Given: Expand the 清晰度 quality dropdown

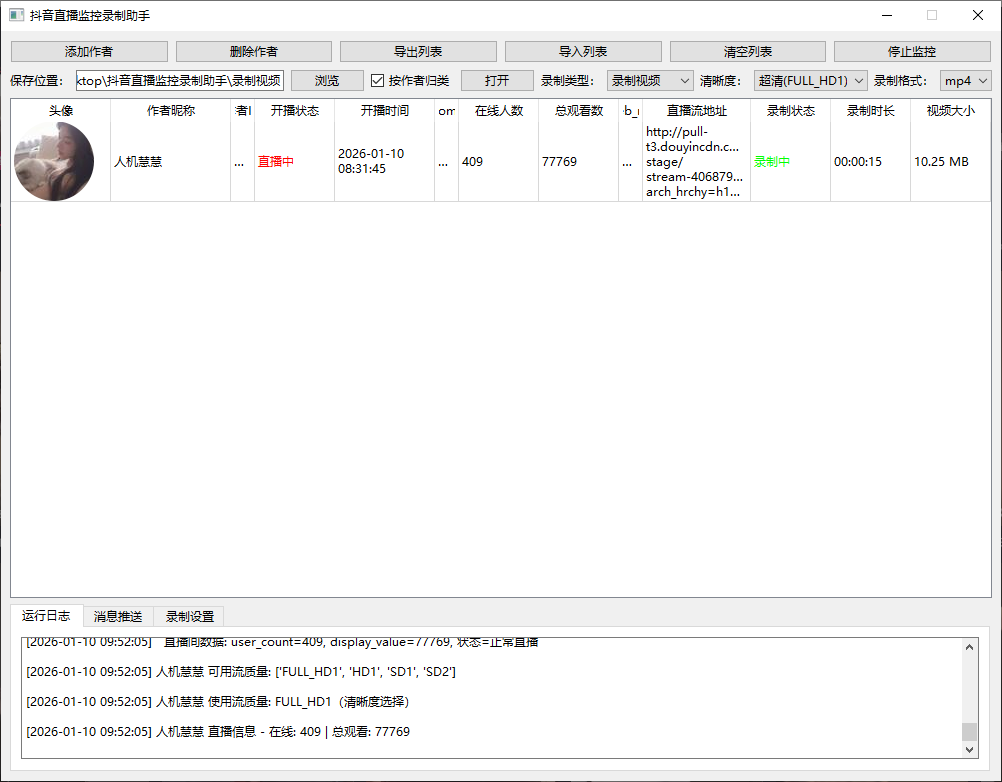Looking at the screenshot, I should (810, 80).
